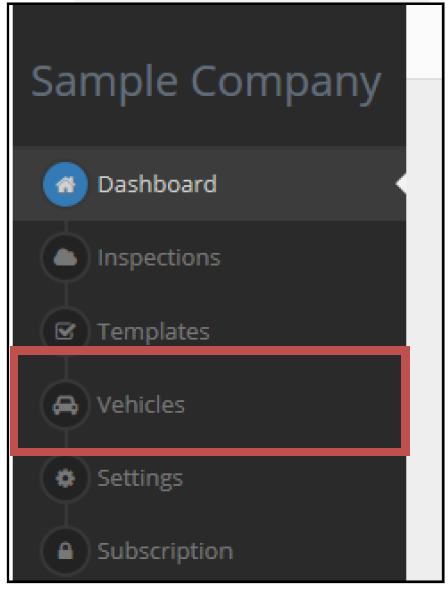
Task: Select the Templates checkmark-box icon
Action: click(65, 331)
